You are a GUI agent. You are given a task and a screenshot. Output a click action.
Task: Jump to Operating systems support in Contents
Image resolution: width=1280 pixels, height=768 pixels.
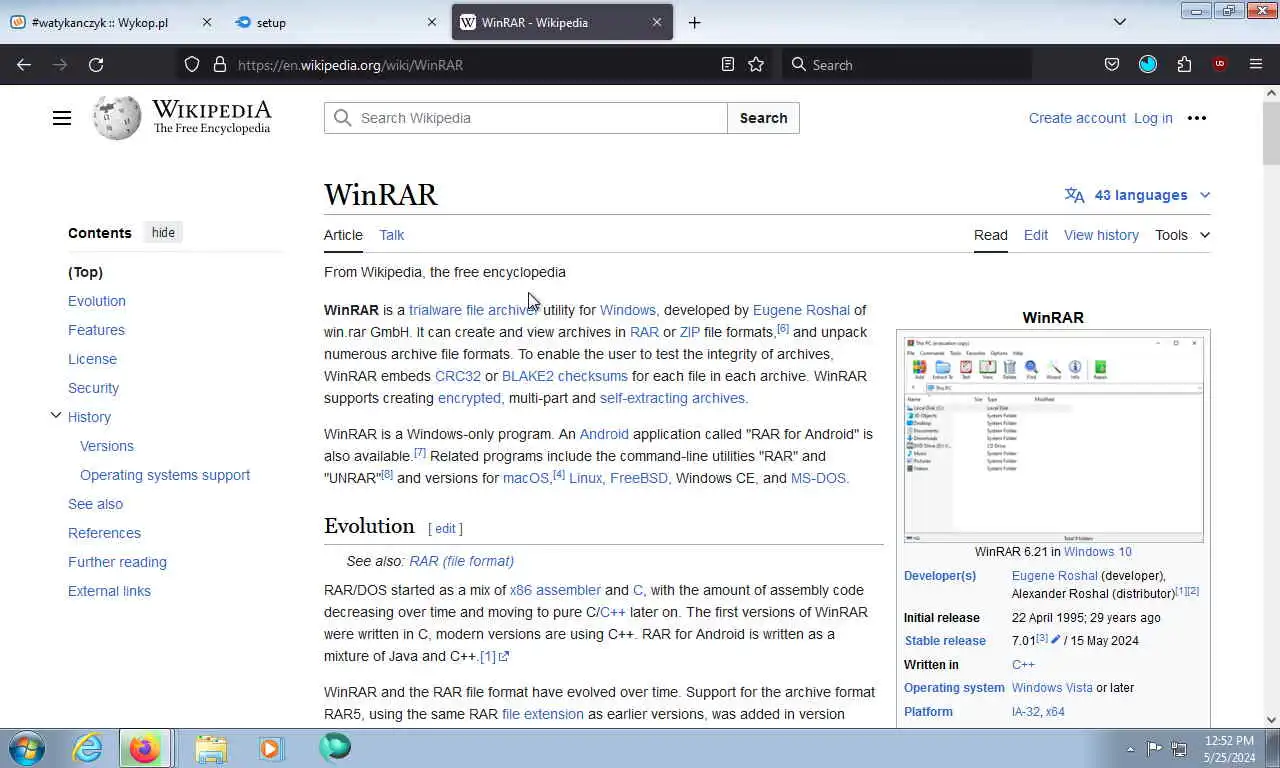pos(165,475)
